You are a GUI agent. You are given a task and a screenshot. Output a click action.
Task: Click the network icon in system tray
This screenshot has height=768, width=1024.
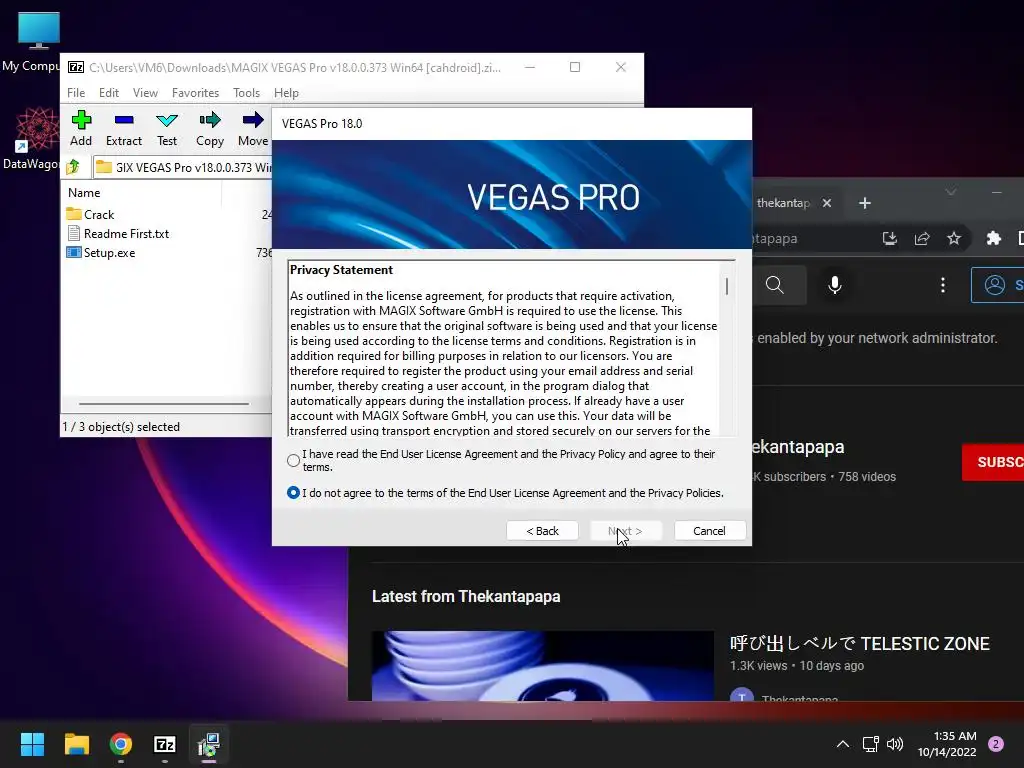[871, 744]
